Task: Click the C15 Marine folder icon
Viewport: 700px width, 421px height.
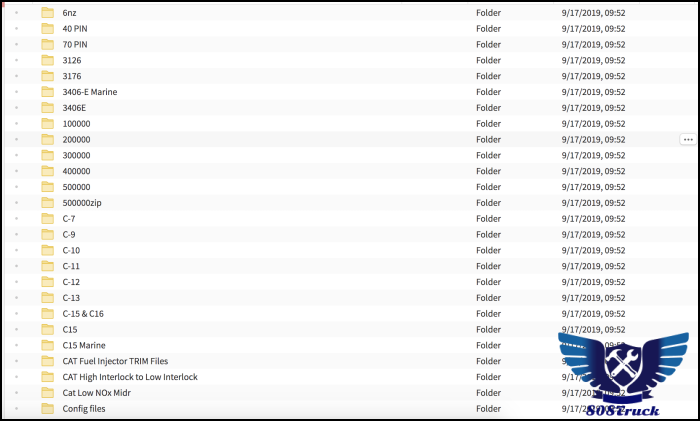Action: [47, 345]
